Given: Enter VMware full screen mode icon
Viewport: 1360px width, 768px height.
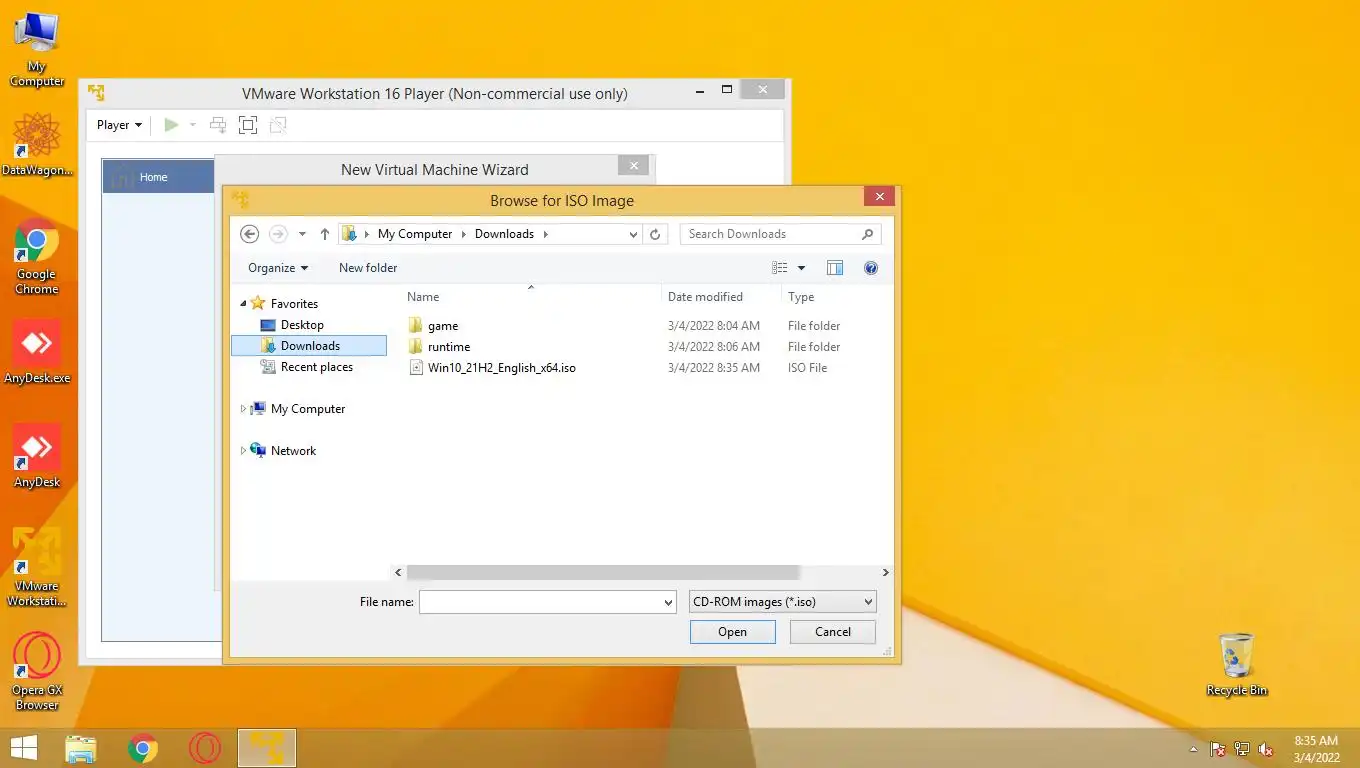Looking at the screenshot, I should click(x=248, y=125).
